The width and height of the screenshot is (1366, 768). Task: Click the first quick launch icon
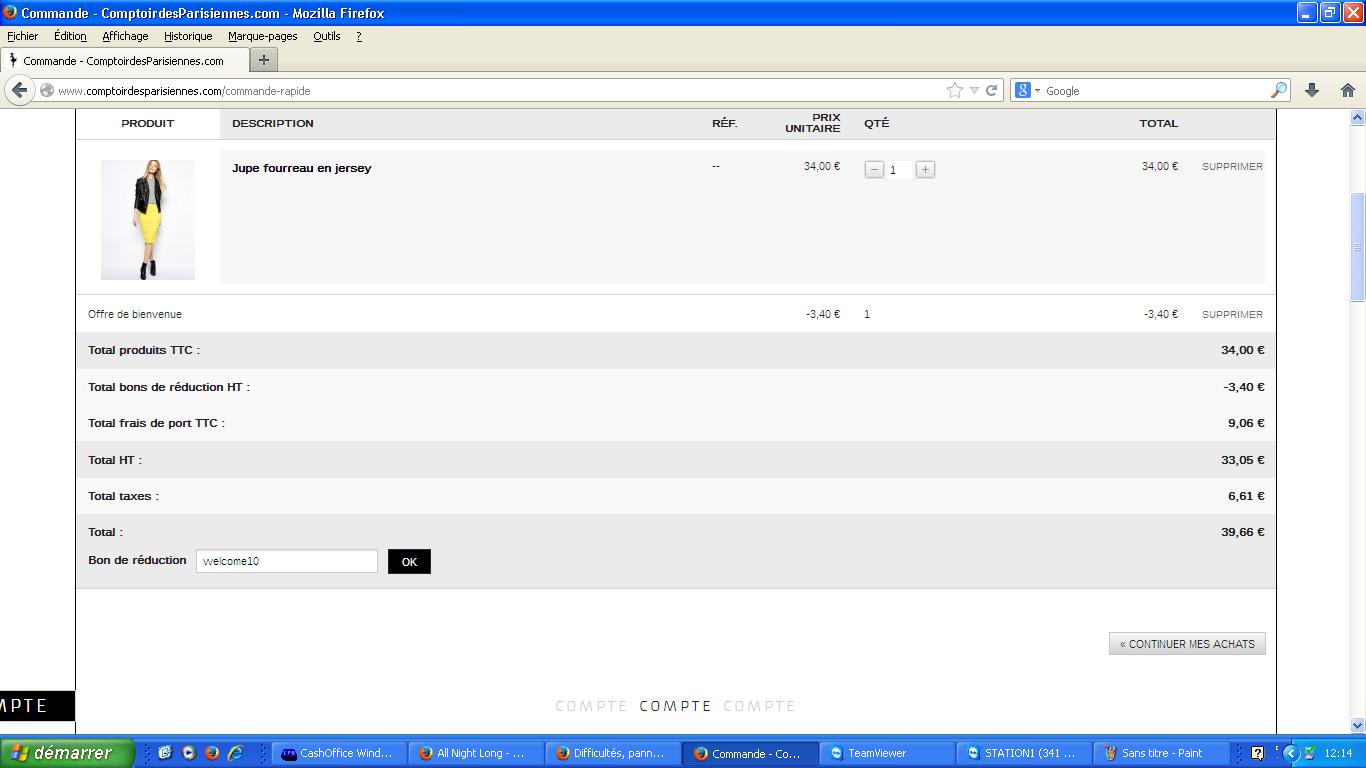pyautogui.click(x=165, y=753)
